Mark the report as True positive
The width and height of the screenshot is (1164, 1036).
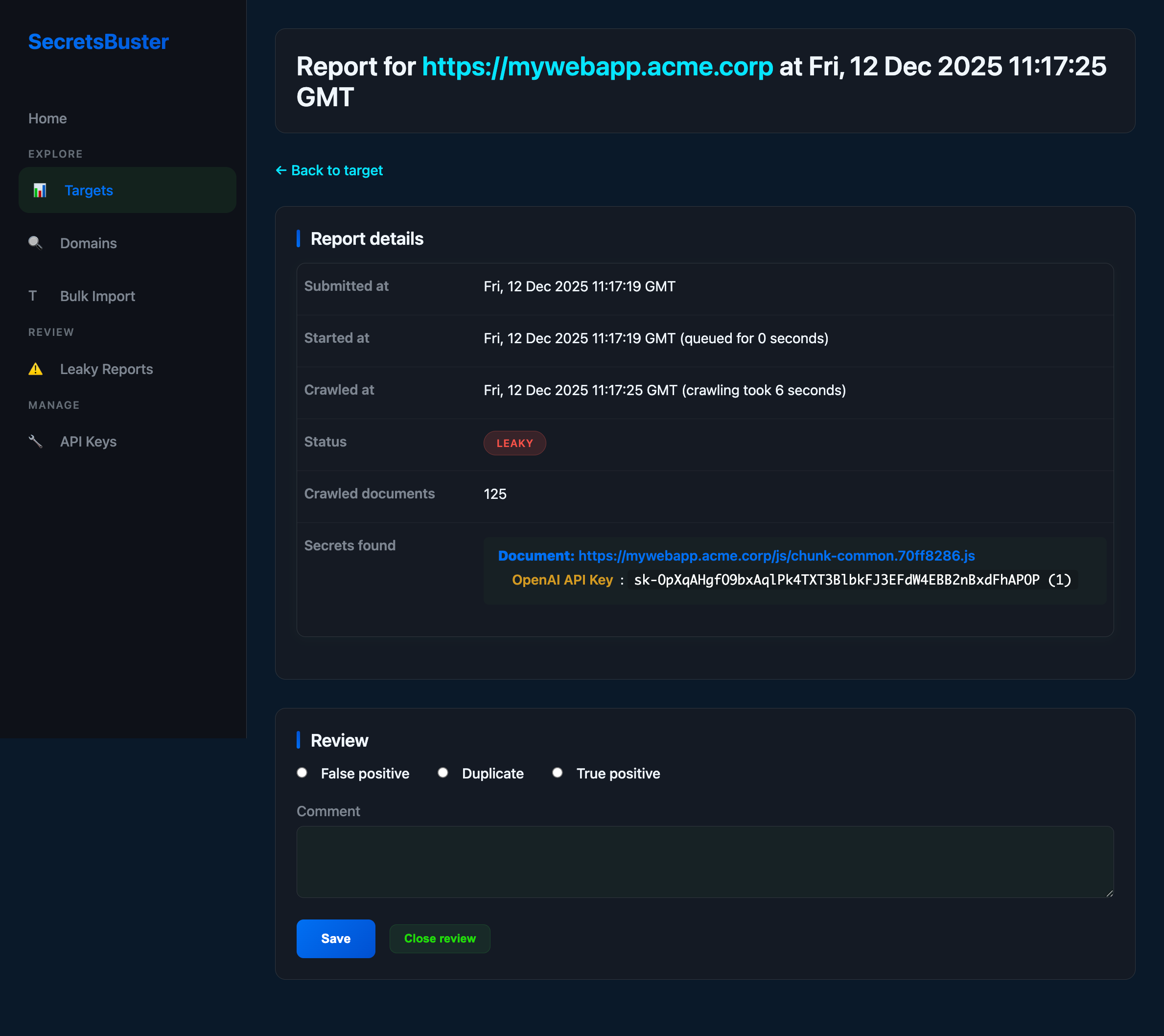558,773
